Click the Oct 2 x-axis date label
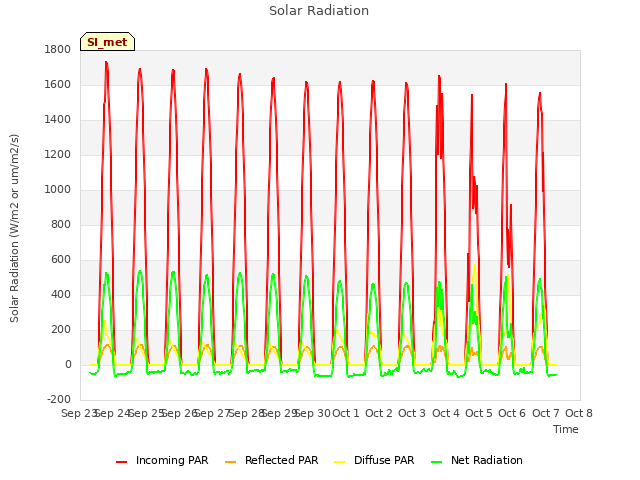 (379, 413)
